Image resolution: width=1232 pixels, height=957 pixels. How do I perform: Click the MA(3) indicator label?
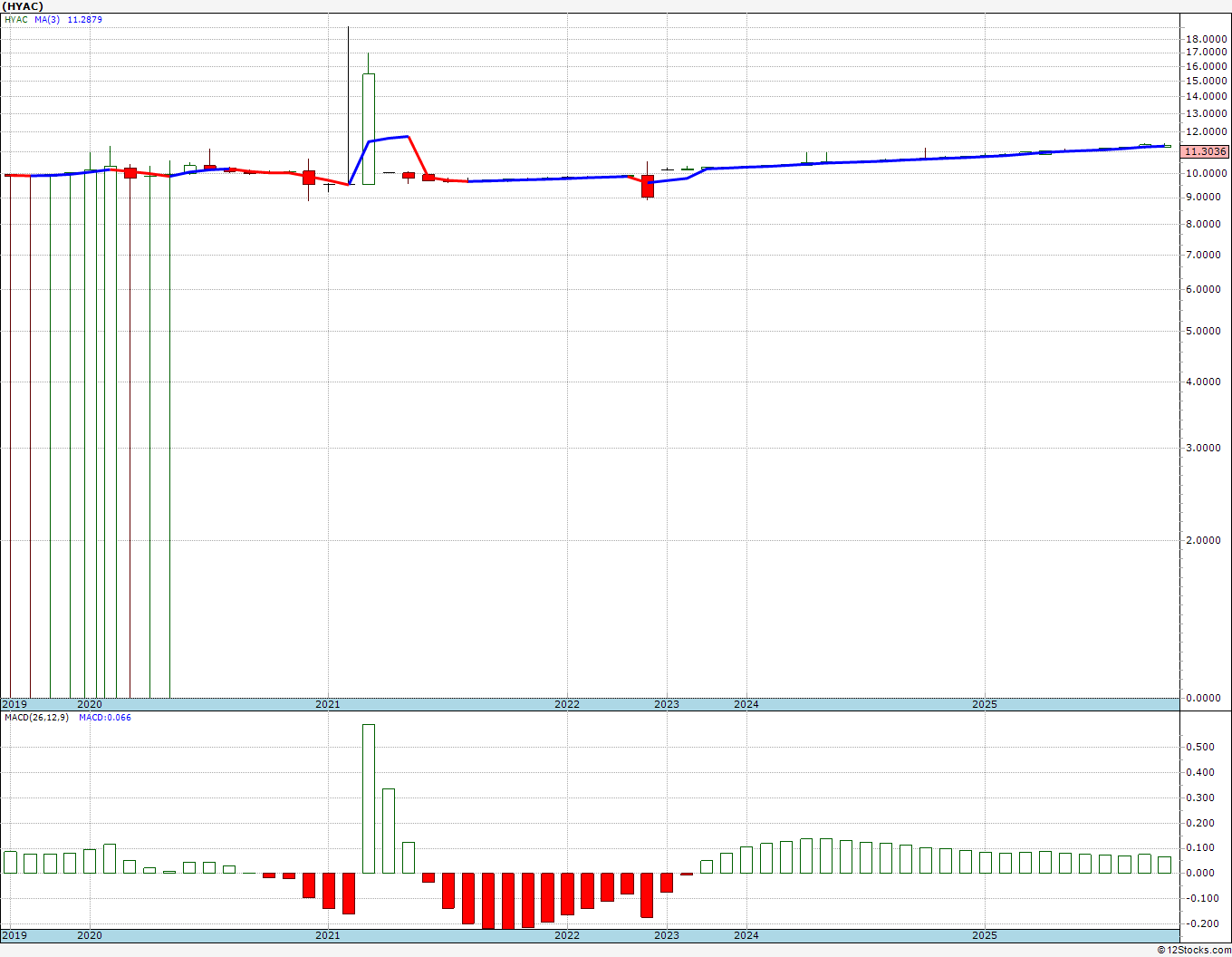48,19
